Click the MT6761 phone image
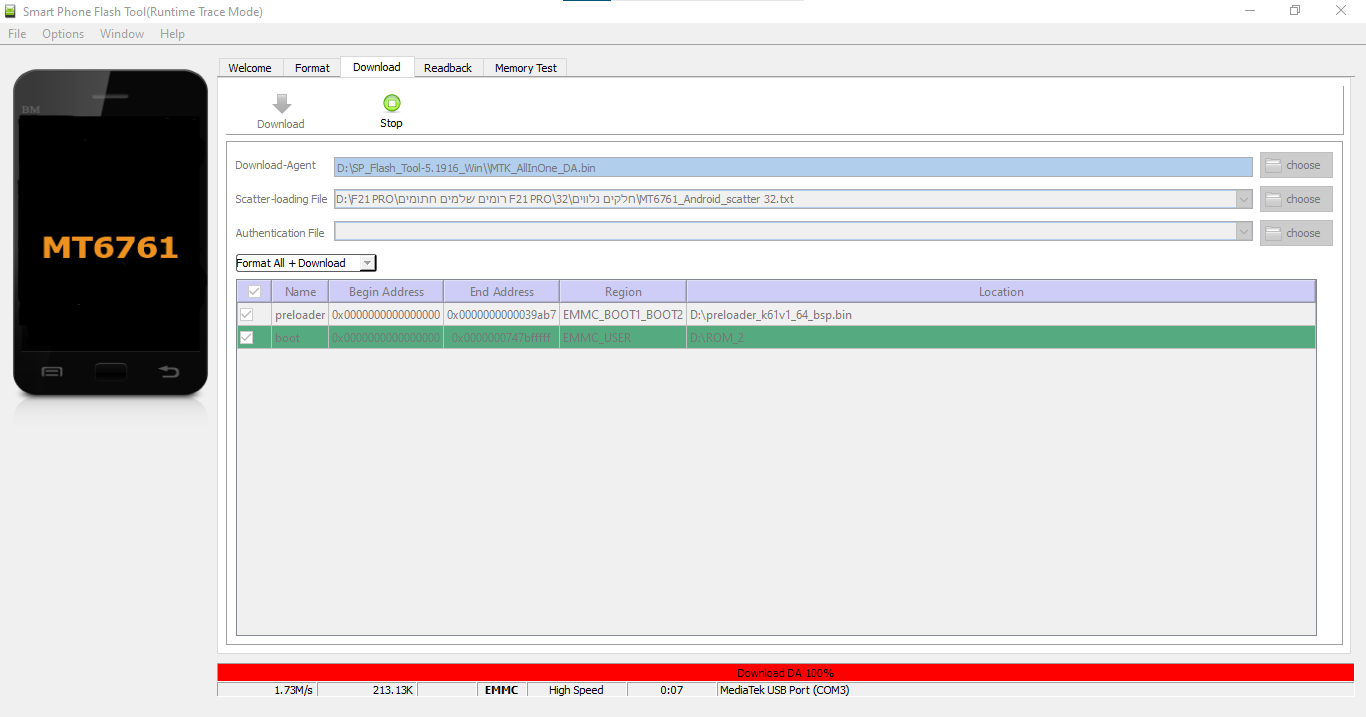This screenshot has height=717, width=1366. 110,232
